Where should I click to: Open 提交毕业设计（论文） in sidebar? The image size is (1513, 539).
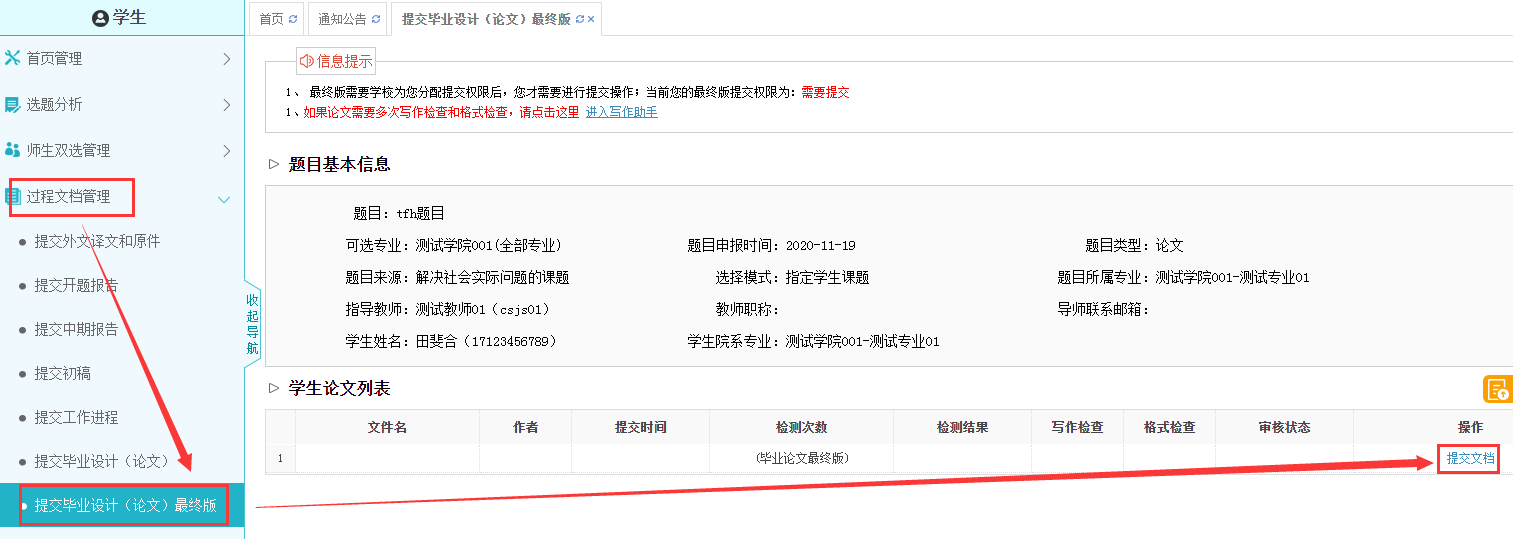point(104,461)
